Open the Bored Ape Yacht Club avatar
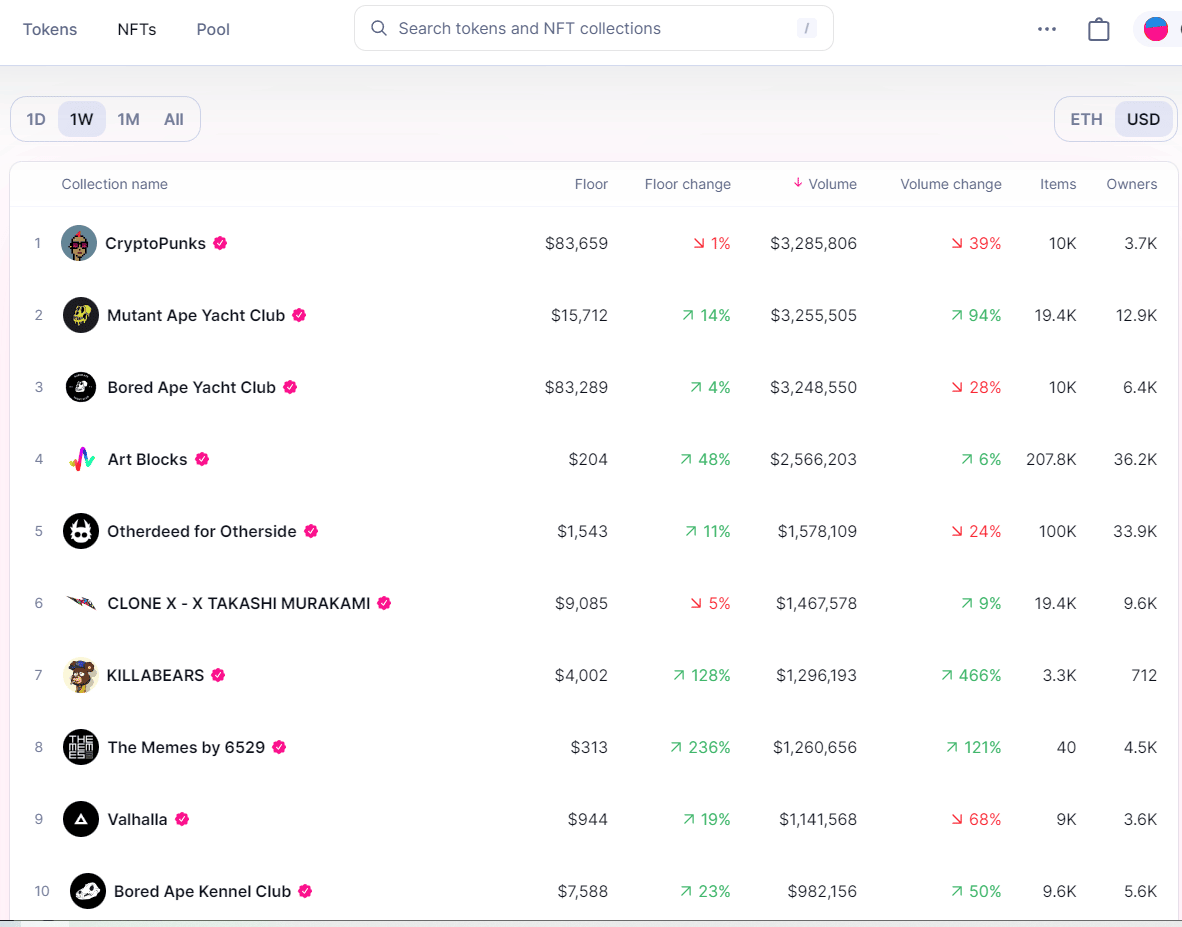This screenshot has height=927, width=1182. coord(81,387)
